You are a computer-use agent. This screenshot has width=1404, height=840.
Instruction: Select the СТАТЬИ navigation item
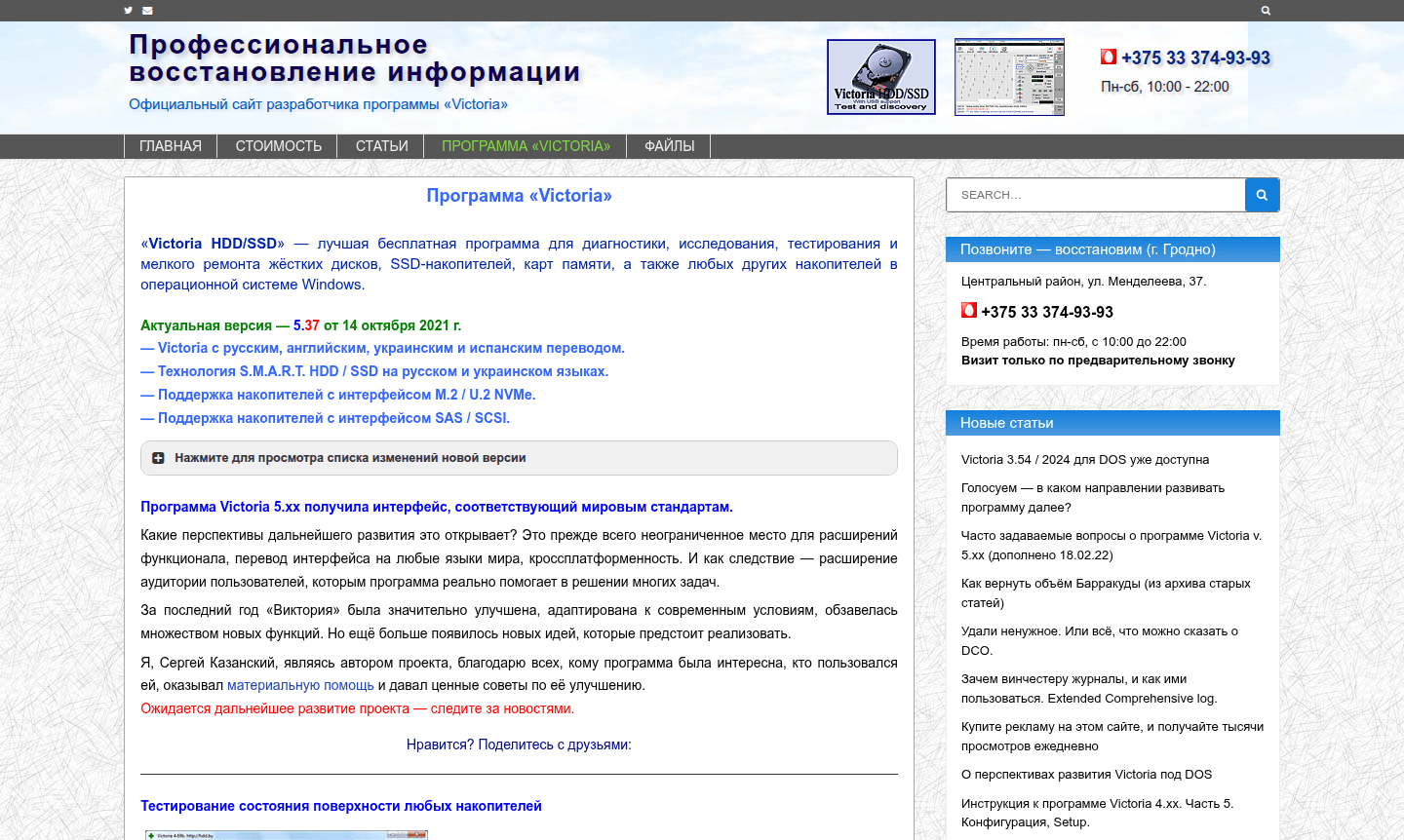coord(379,145)
